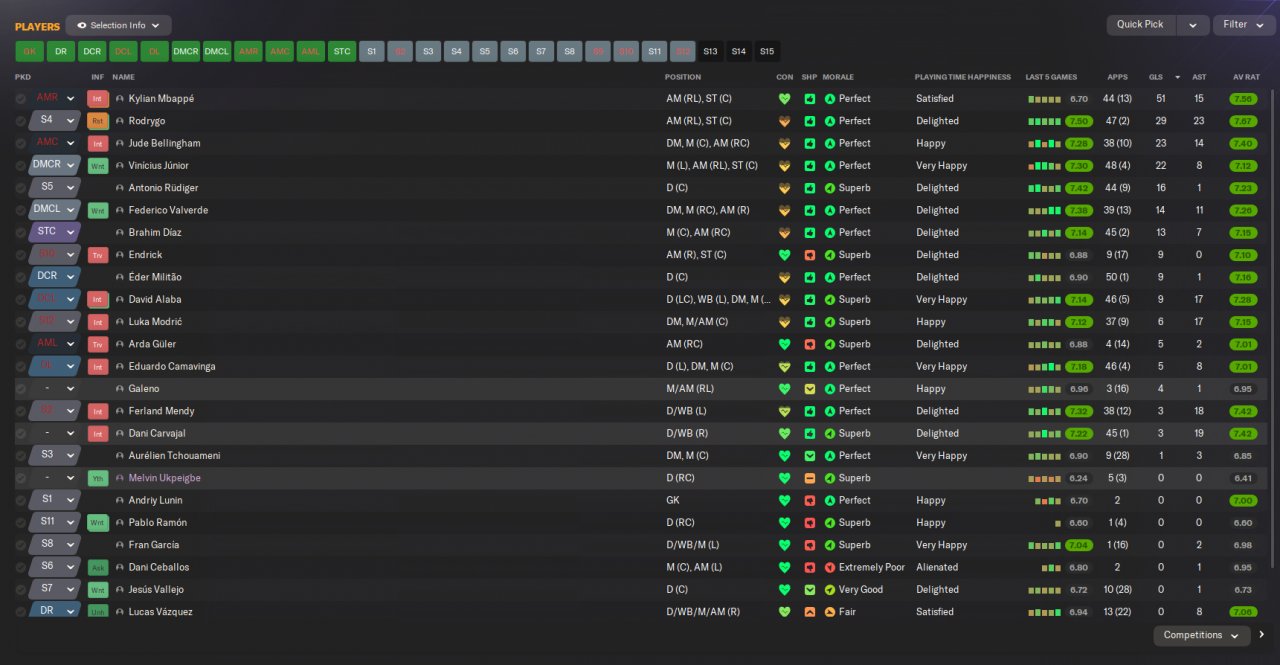
Task: Sort by the AV RAT column header
Action: pos(1245,77)
